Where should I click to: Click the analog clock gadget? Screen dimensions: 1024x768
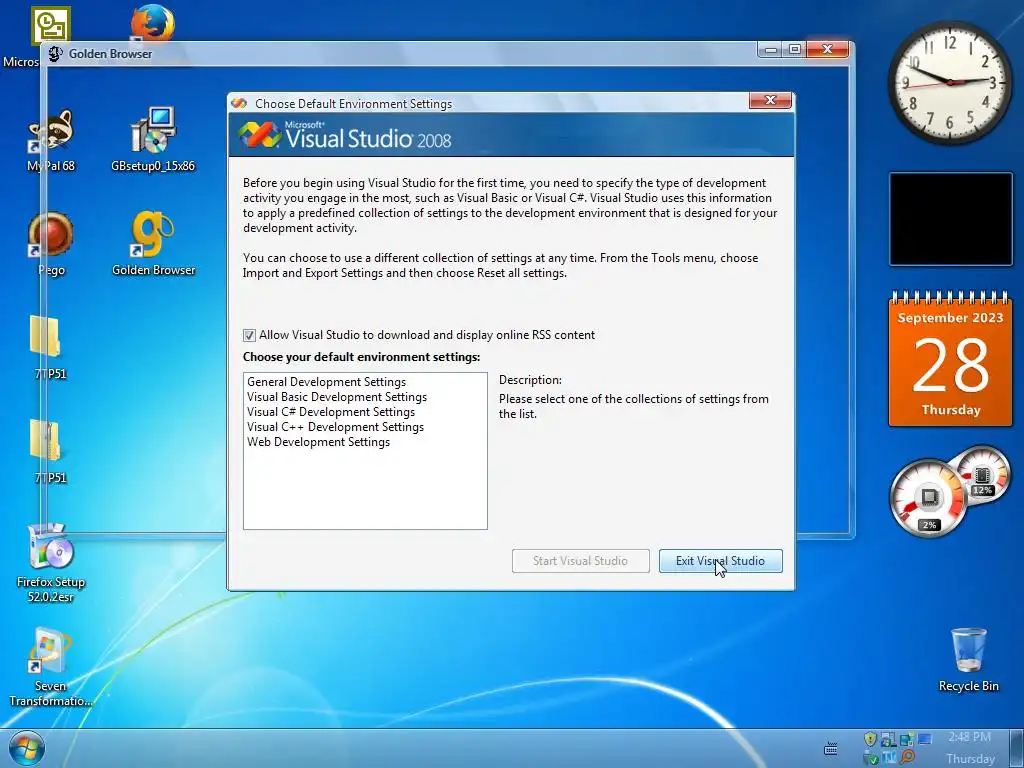point(950,82)
